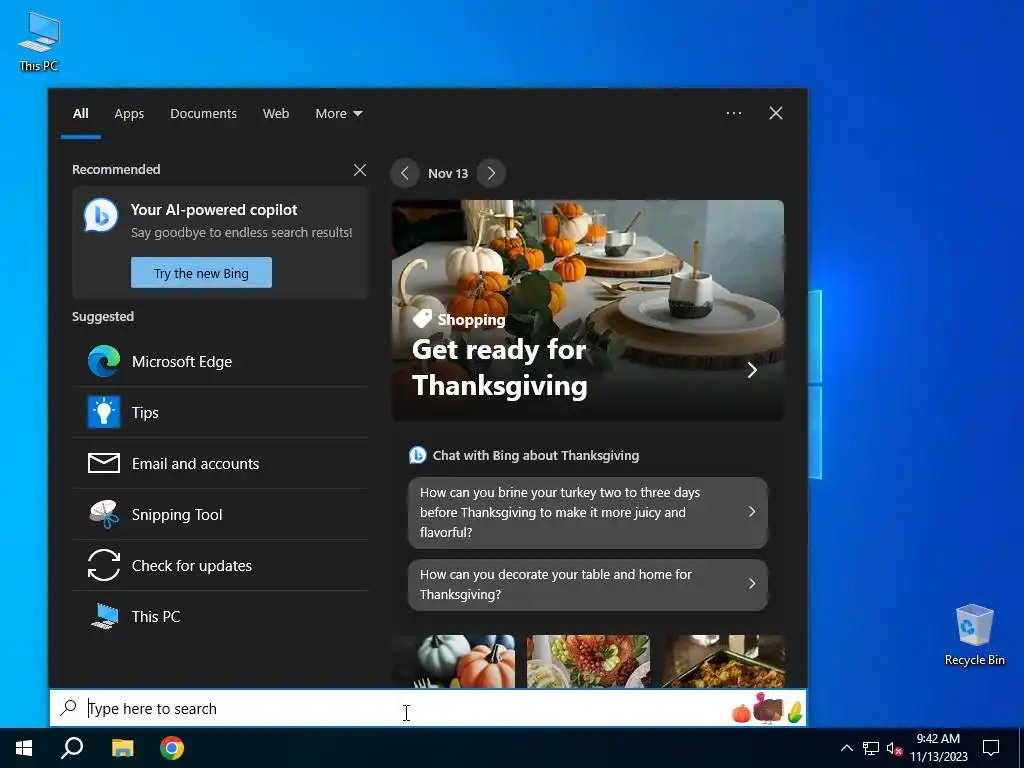Click the taskbar search magnifier icon

[x=72, y=748]
